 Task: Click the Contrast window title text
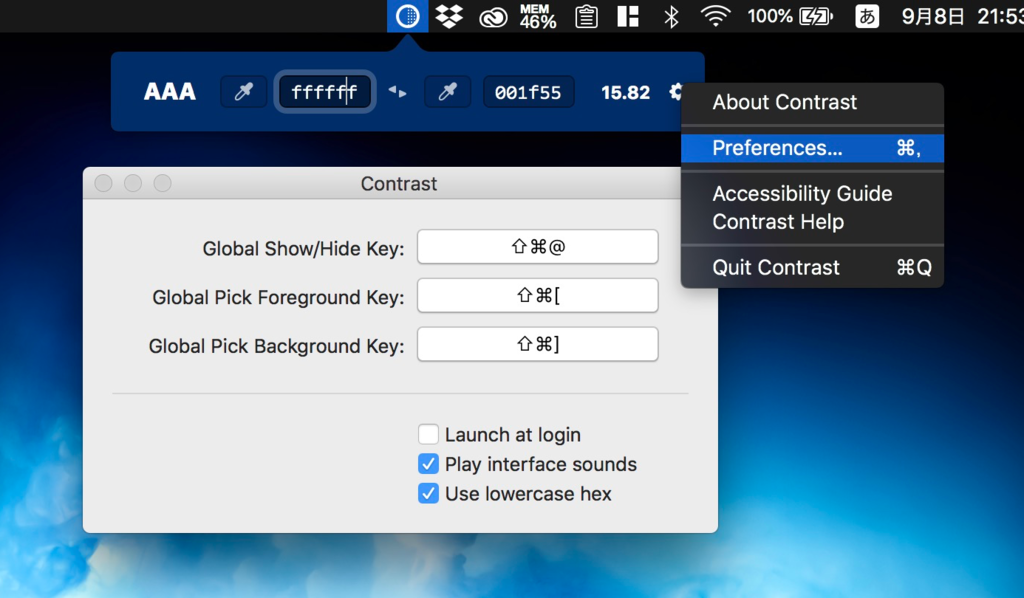pos(399,184)
